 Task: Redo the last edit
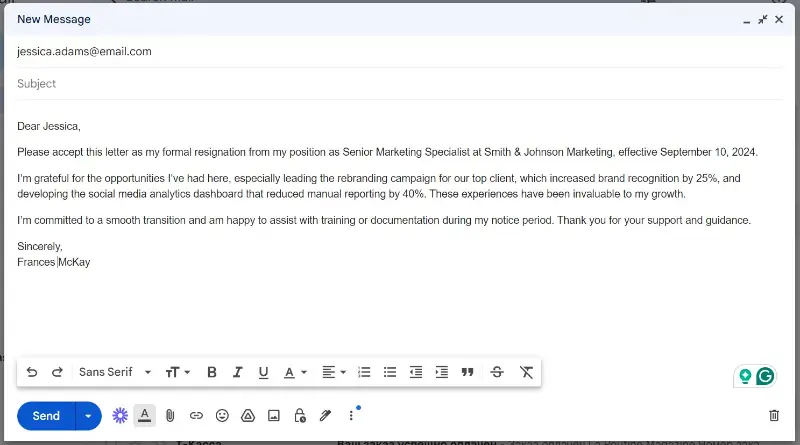click(x=57, y=372)
